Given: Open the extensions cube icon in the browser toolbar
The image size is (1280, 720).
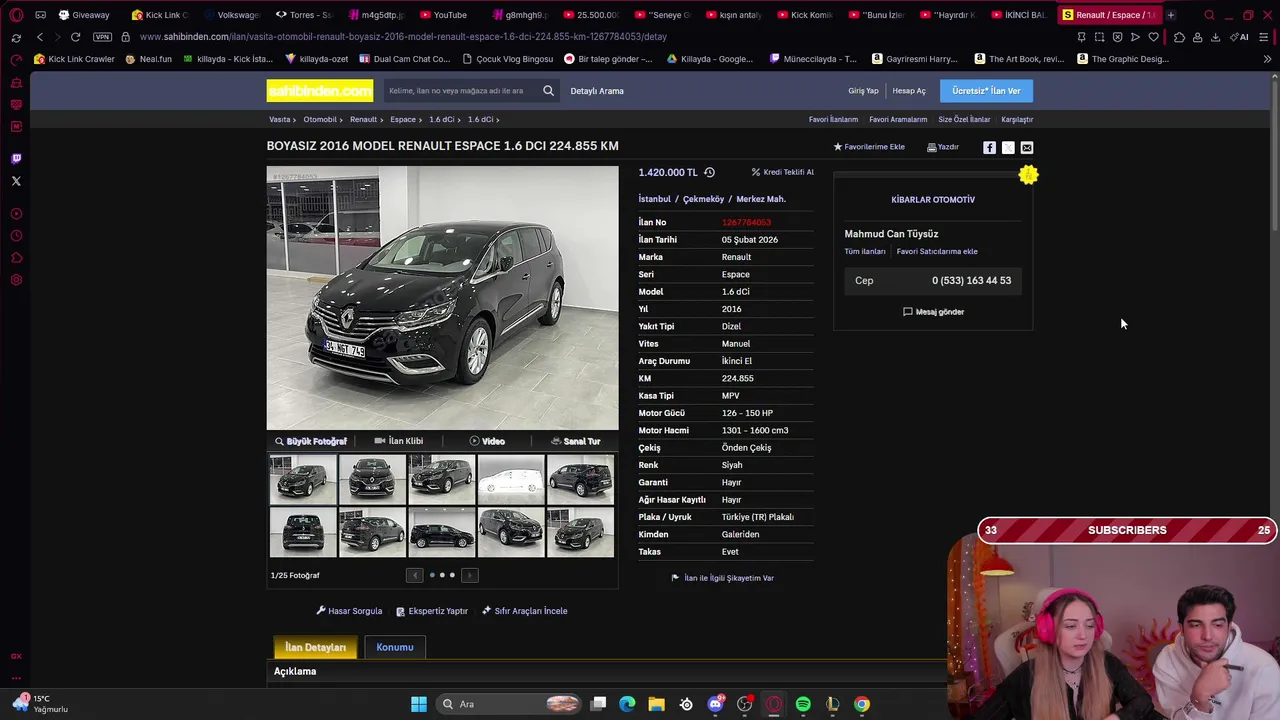Looking at the screenshot, I should coord(1179,37).
